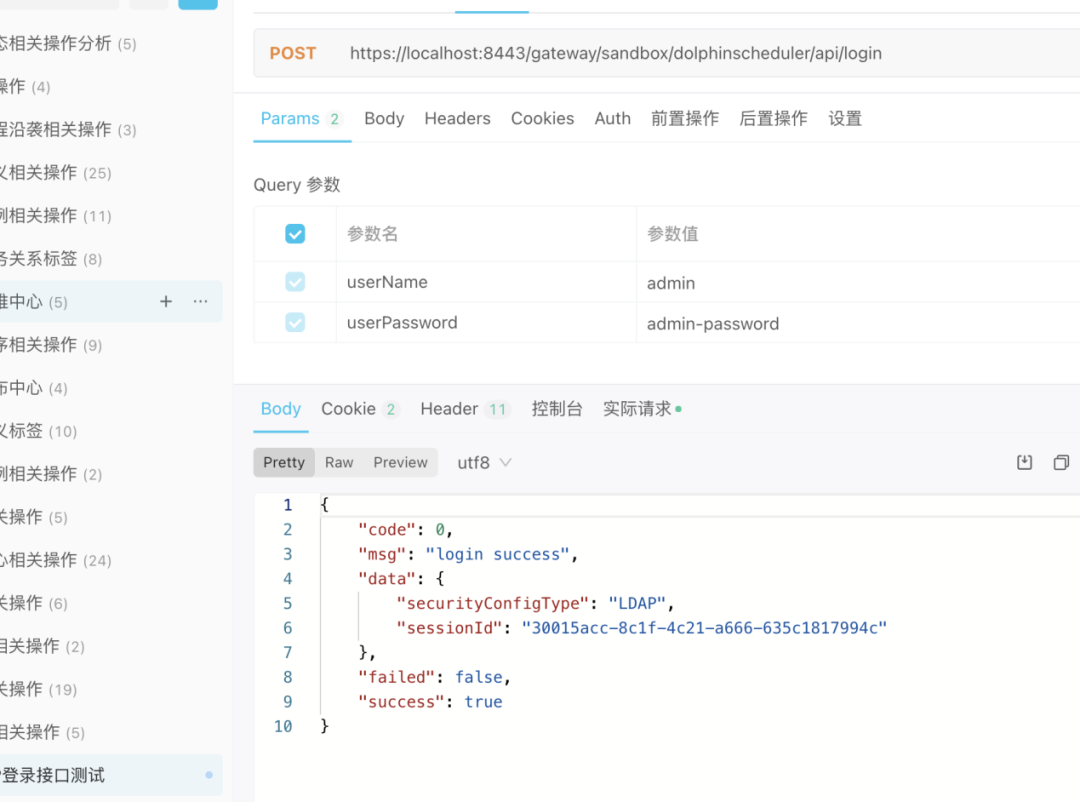The image size is (1080, 802).
Task: Click the sessionId value in response JSON
Action: click(704, 628)
